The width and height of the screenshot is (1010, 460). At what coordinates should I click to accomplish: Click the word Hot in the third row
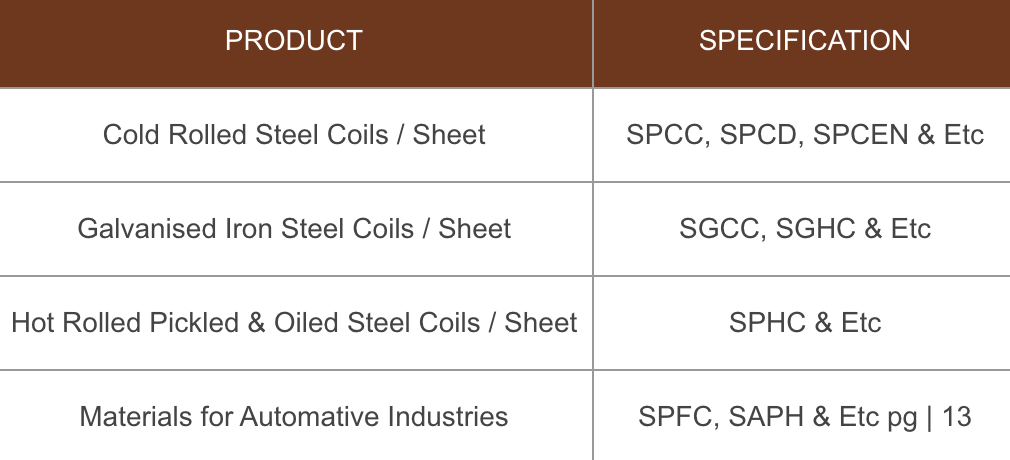pos(31,323)
